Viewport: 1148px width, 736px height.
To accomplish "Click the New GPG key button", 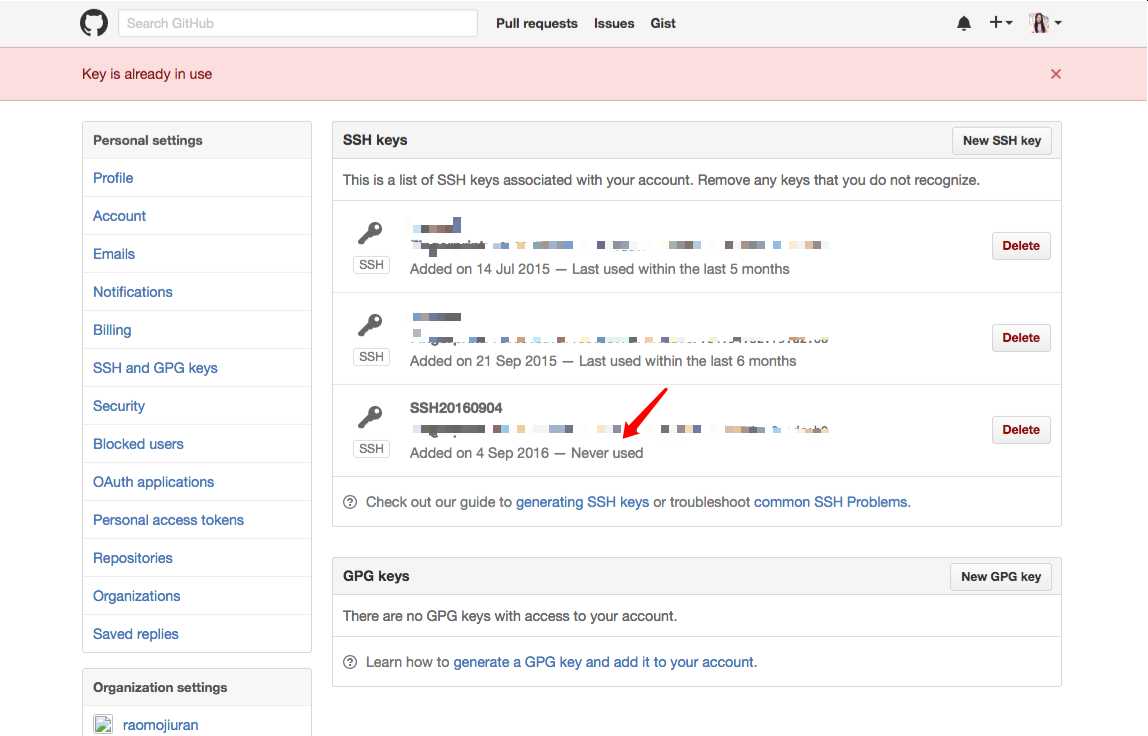I will [1001, 577].
